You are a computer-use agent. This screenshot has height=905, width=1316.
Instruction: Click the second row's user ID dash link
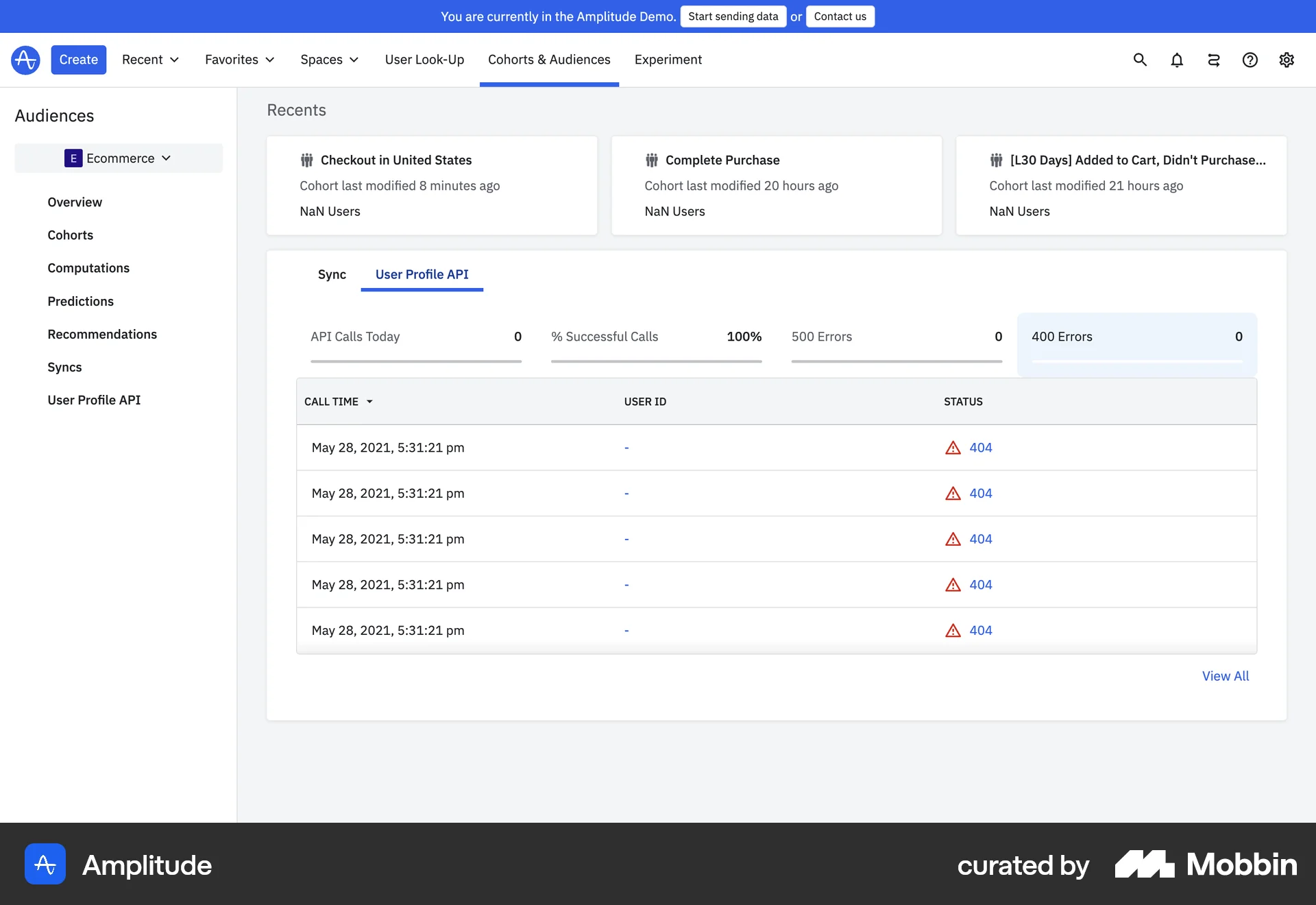(626, 494)
